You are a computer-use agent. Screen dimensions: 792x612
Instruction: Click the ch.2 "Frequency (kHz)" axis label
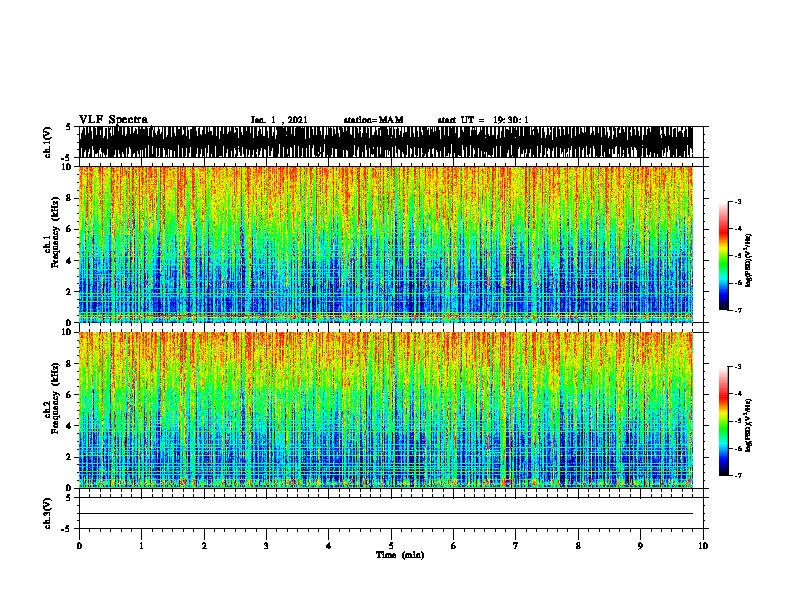coord(55,398)
